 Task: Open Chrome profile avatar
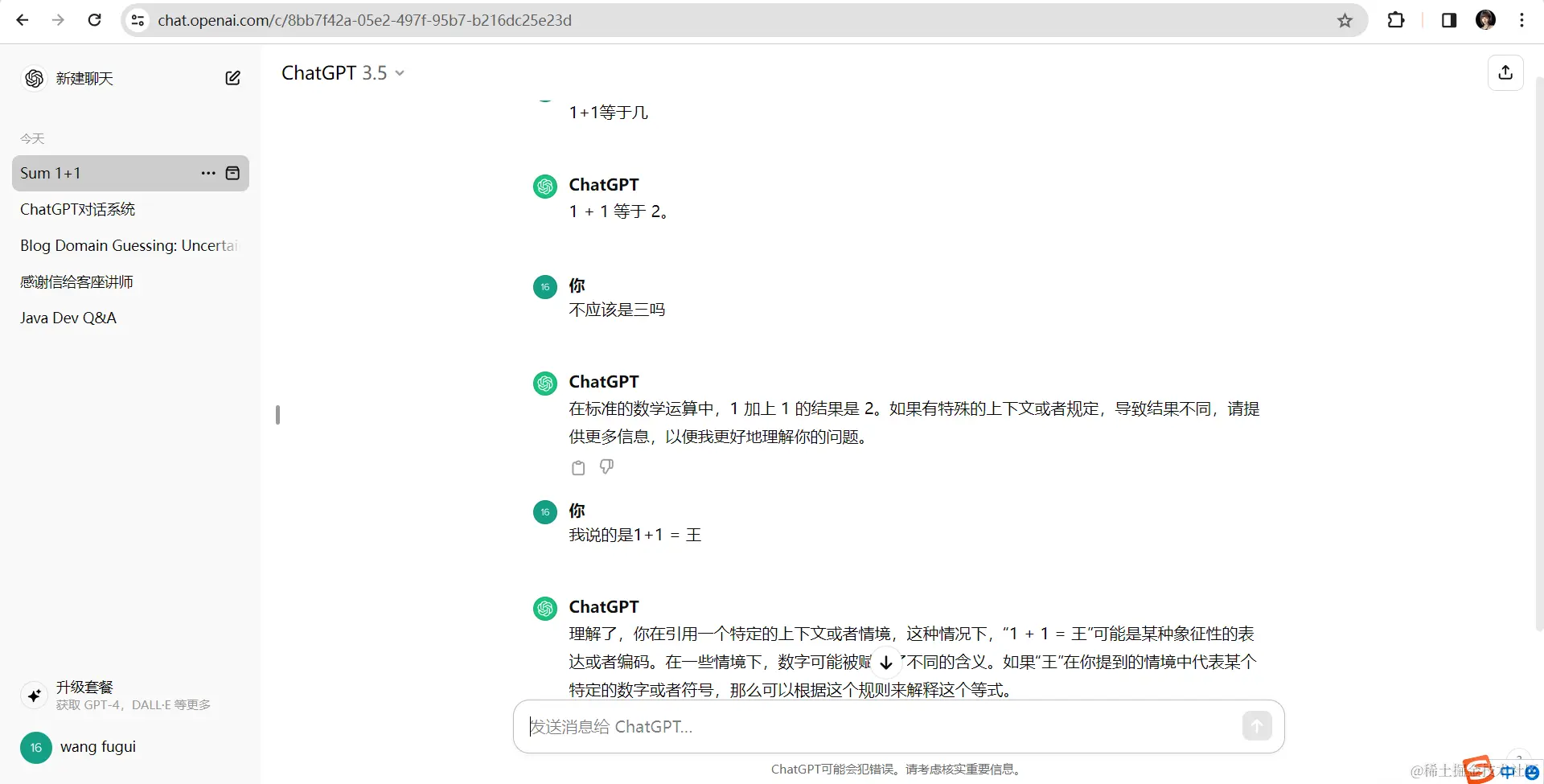pos(1485,20)
